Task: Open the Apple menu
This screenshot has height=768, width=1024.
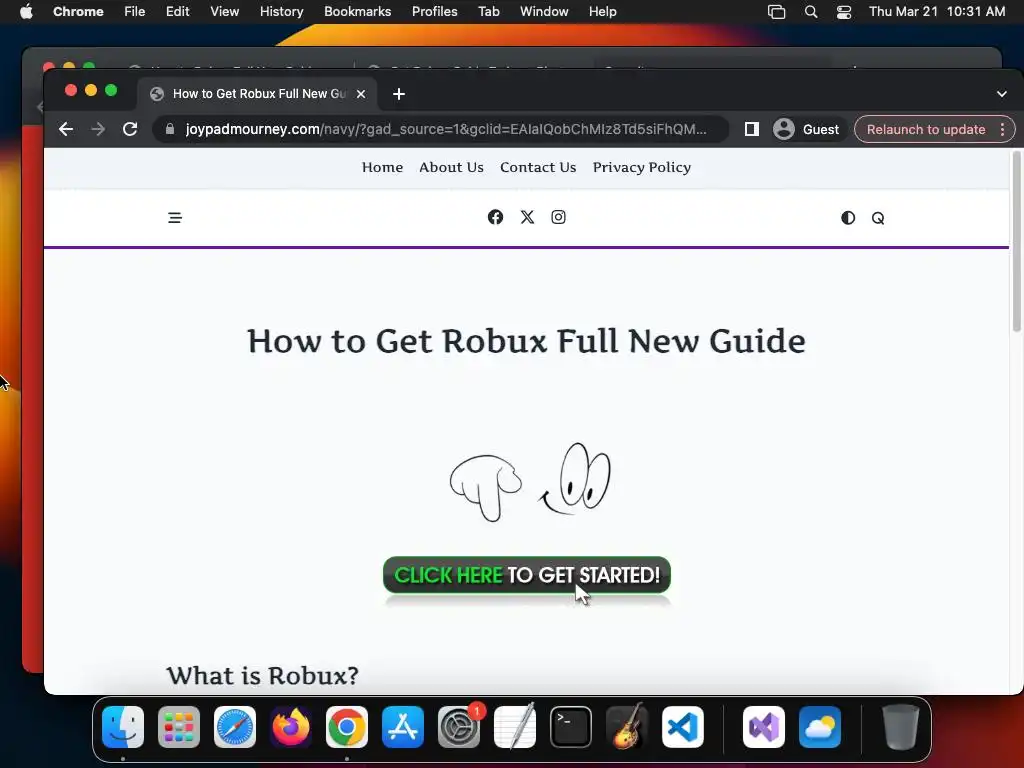Action: click(x=26, y=12)
